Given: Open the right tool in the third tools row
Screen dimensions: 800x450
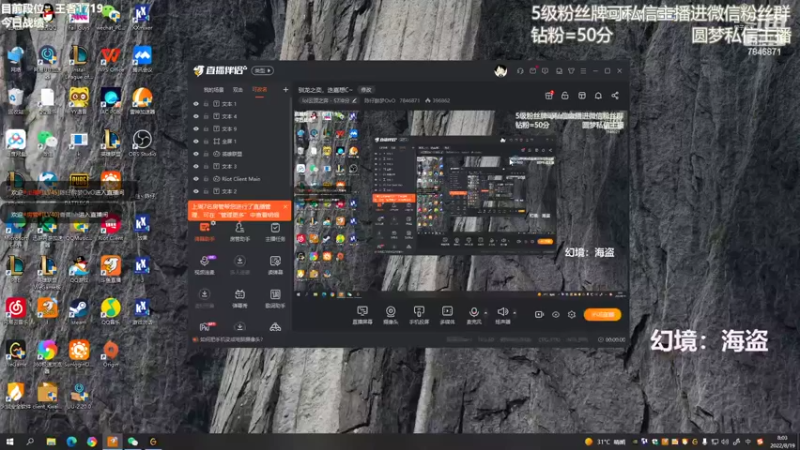Looking at the screenshot, I should [x=275, y=298].
